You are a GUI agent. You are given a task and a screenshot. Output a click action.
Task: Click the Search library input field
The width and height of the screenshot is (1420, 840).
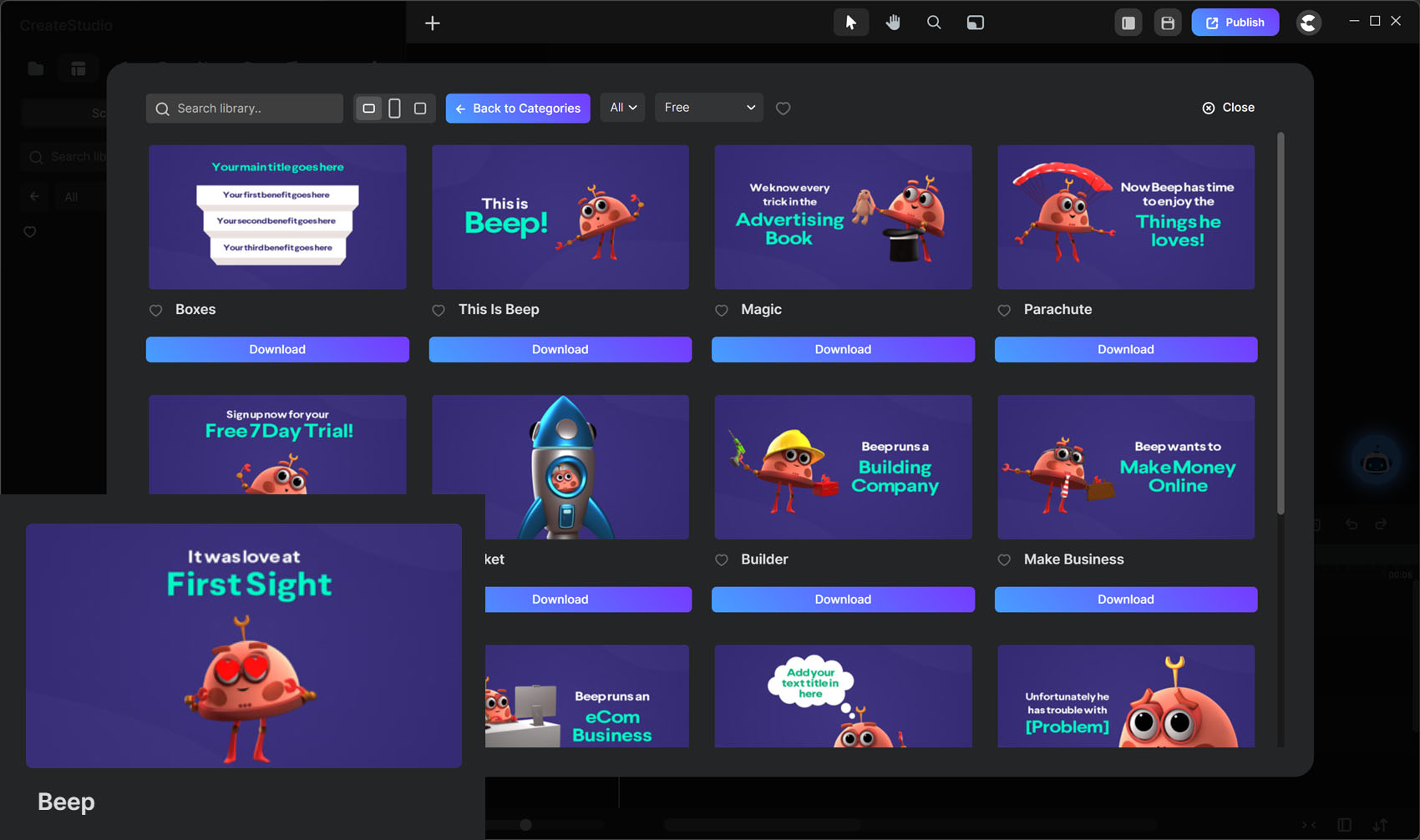[x=251, y=109]
